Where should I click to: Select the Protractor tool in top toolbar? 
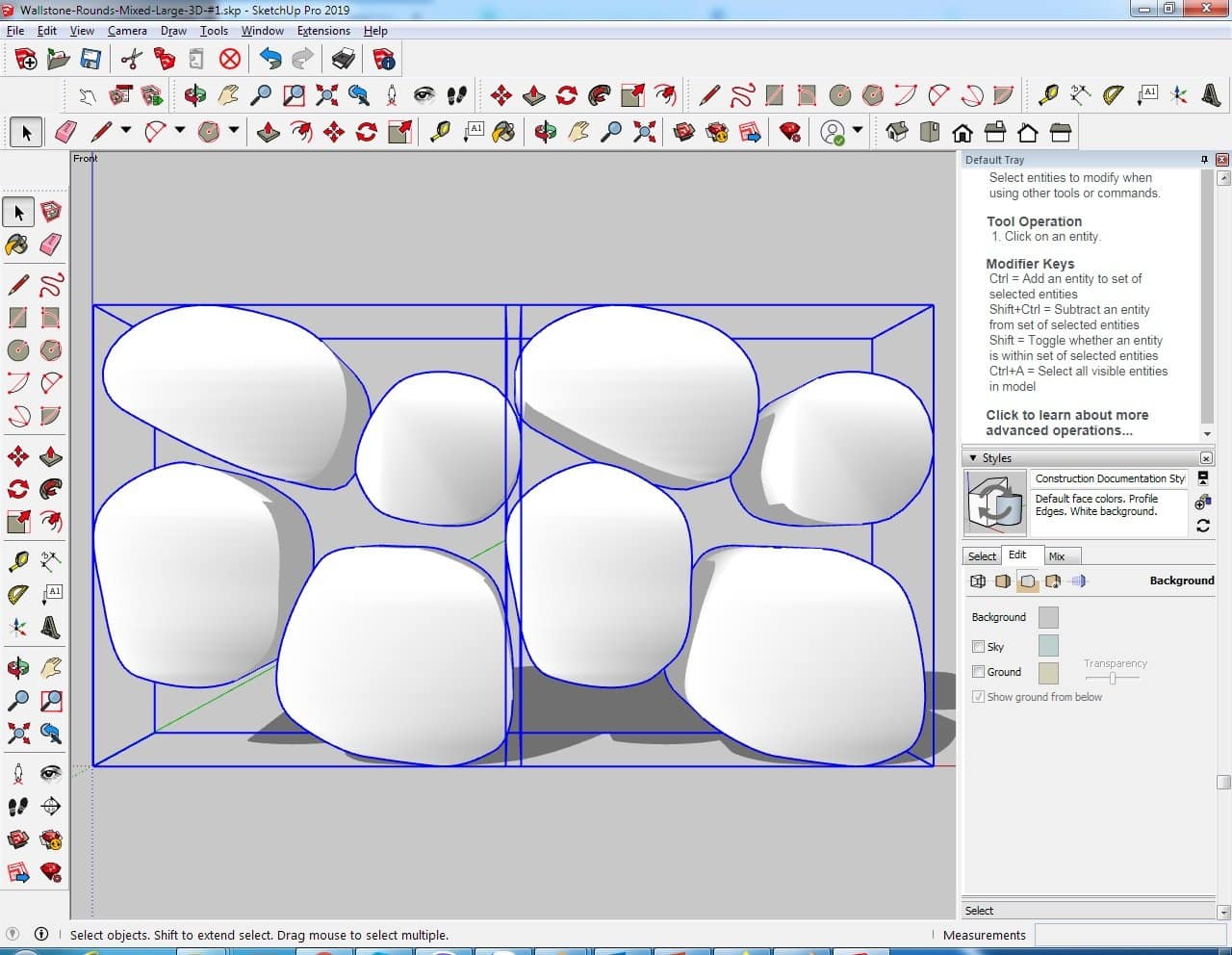click(1114, 94)
